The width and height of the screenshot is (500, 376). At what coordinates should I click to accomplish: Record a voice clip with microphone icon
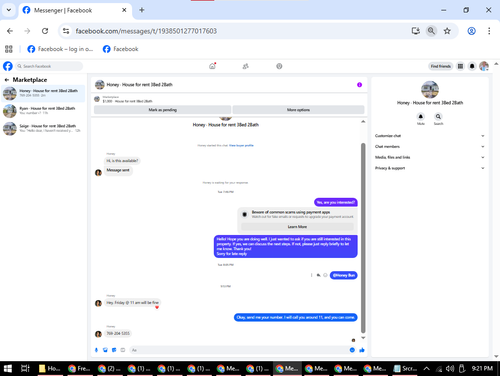point(96,350)
